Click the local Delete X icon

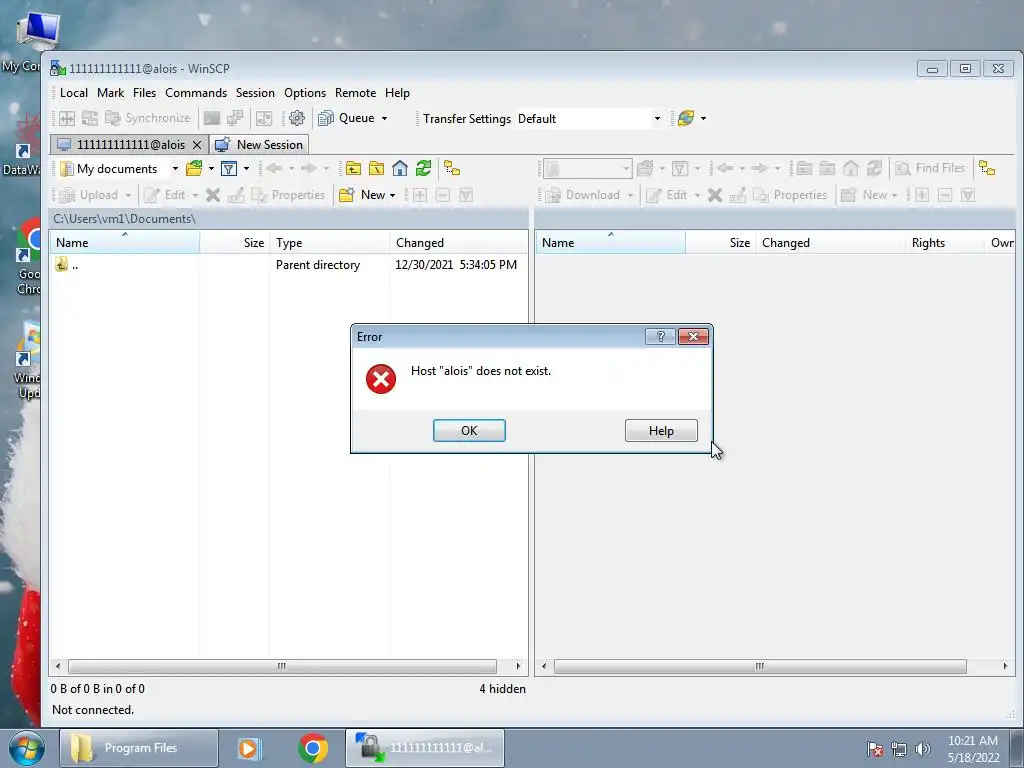pos(213,195)
